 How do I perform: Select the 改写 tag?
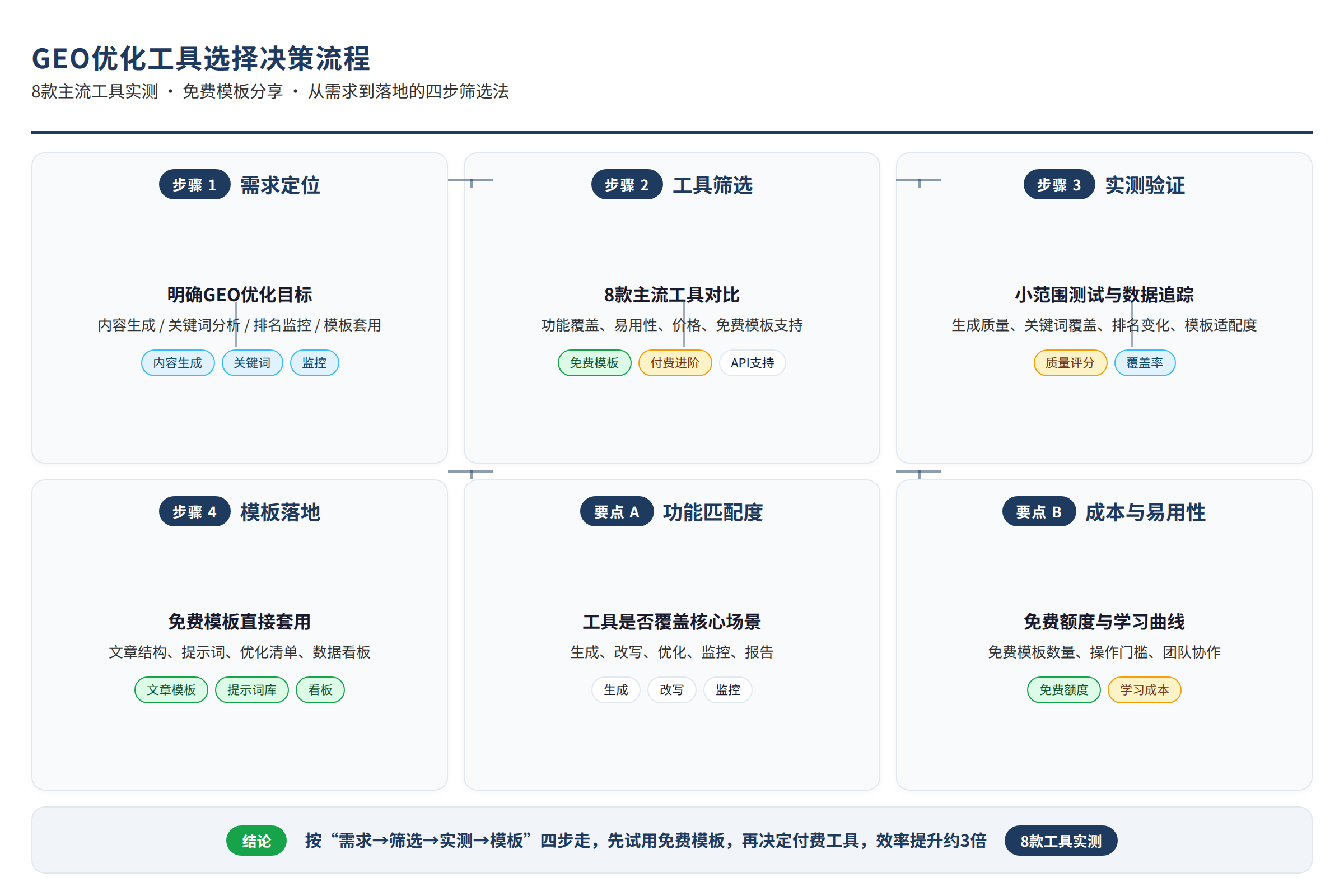(672, 690)
